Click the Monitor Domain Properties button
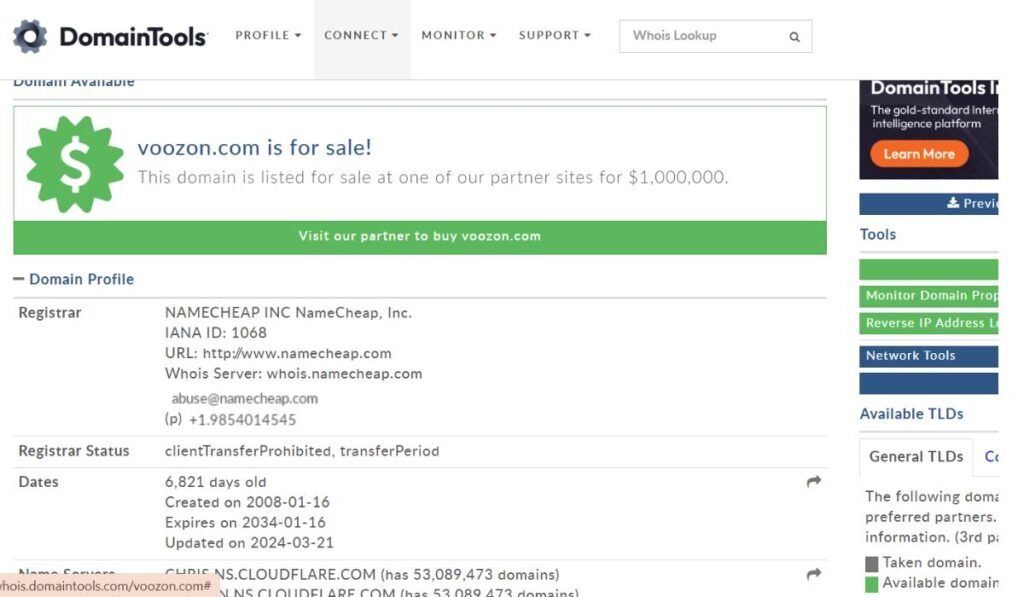This screenshot has height=597, width=1024. (x=929, y=296)
